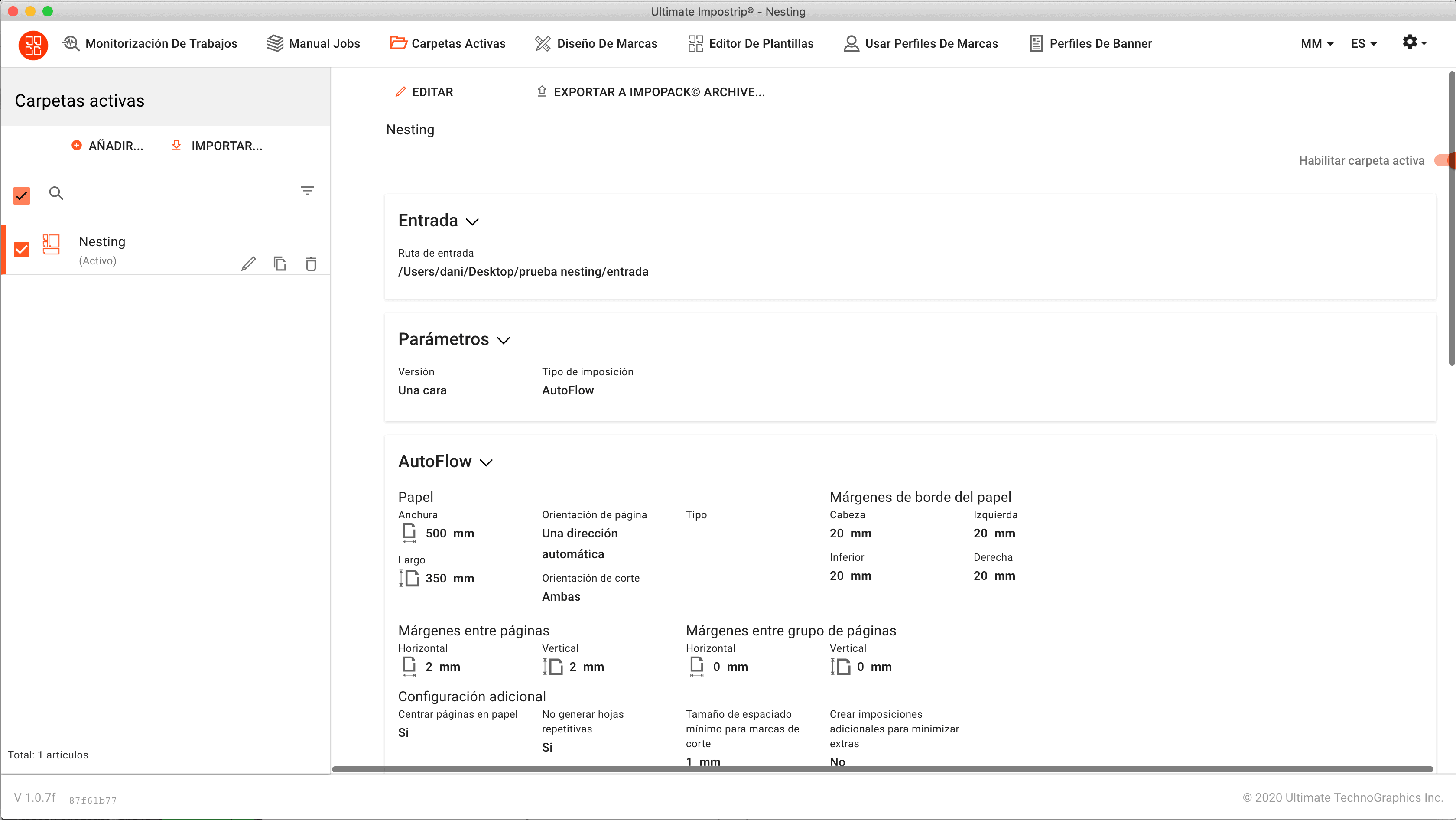Image resolution: width=1456 pixels, height=820 pixels.
Task: Click the horizontal scrollbar at bottom
Action: (x=882, y=769)
